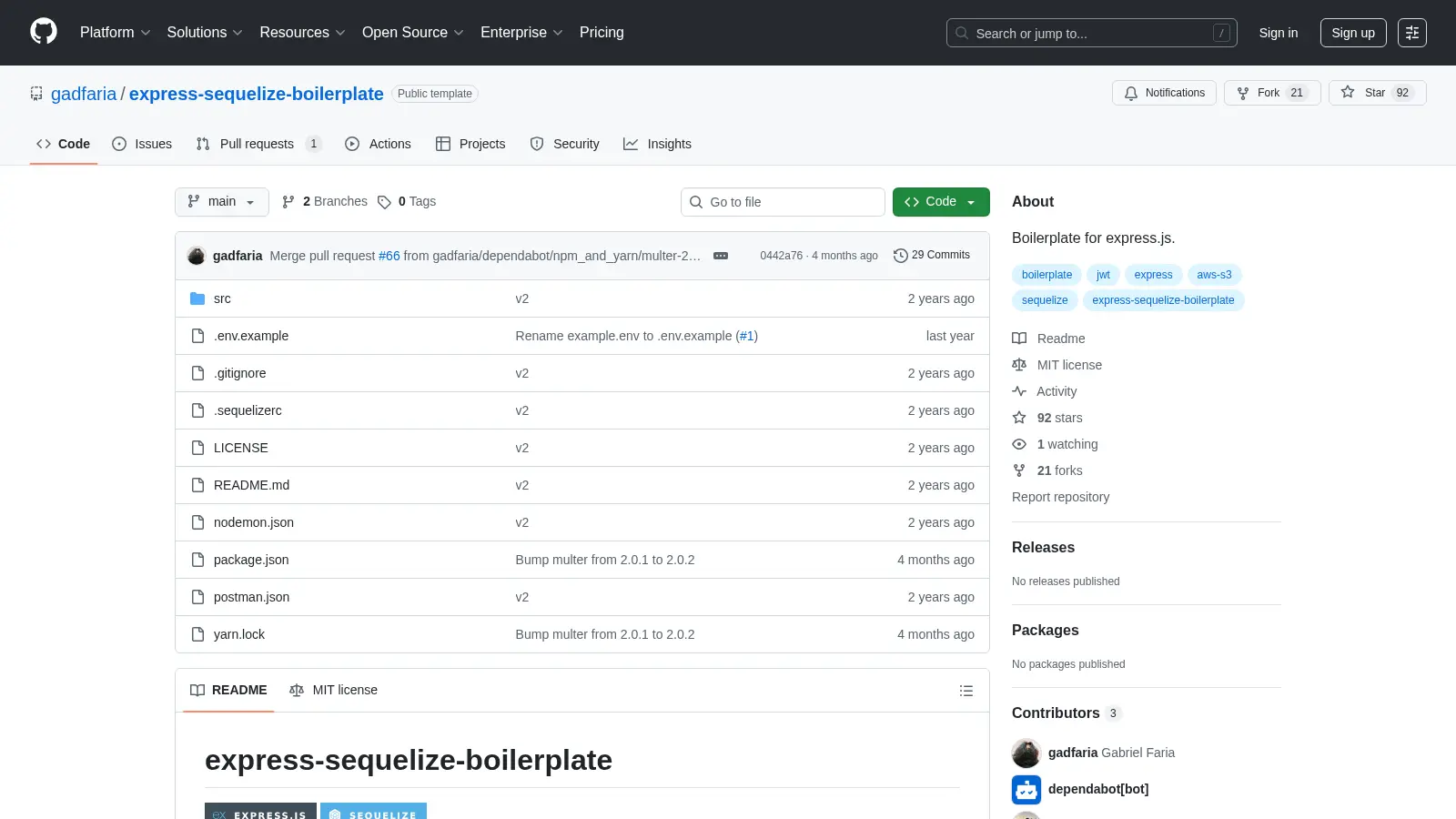Focus the Search or jump to field
The height and width of the screenshot is (819, 1456).
pos(1092,33)
